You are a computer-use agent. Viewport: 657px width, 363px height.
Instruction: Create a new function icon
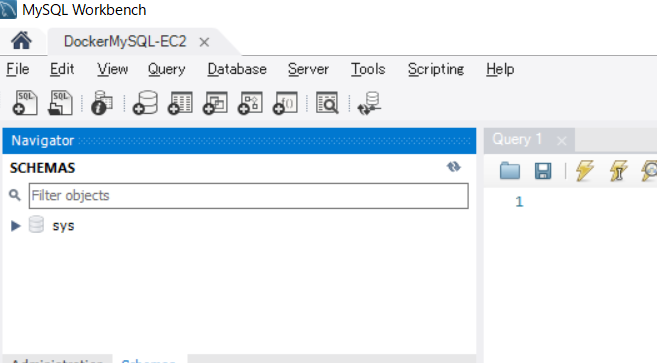pos(285,103)
